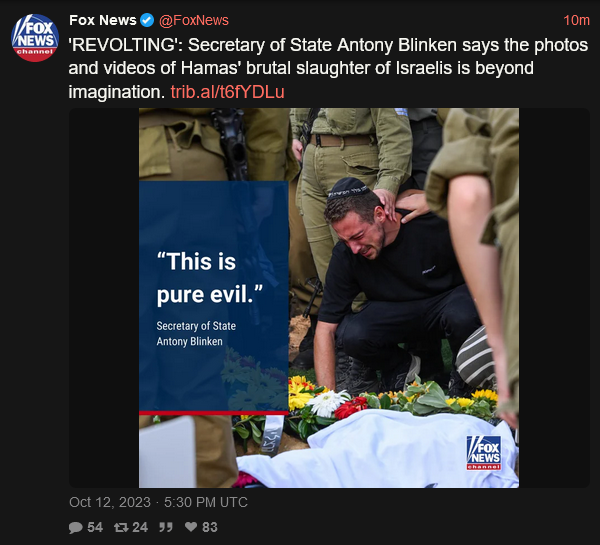Image resolution: width=600 pixels, height=545 pixels.
Task: Click the blue verified badge
Action: click(147, 20)
